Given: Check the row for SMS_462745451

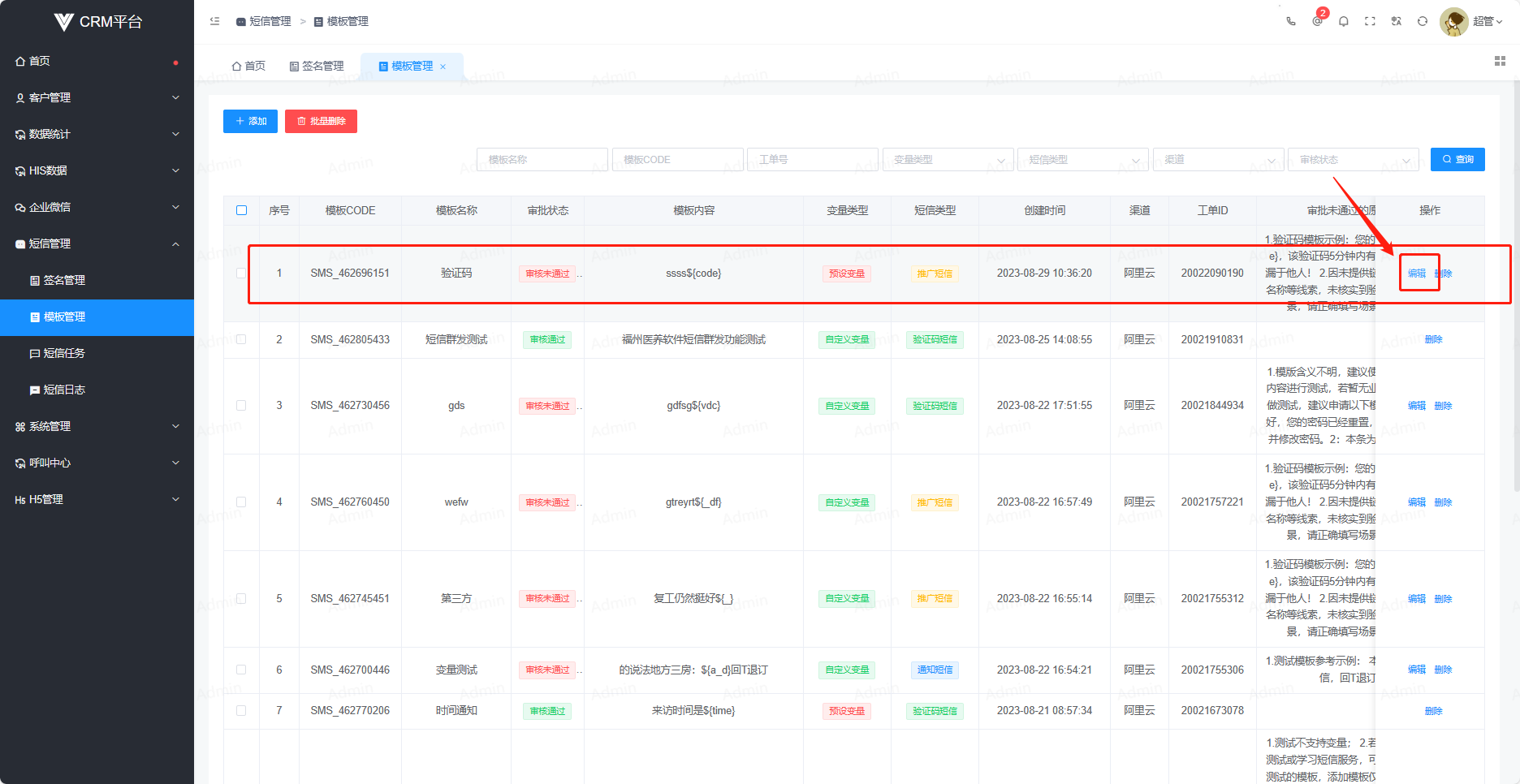Looking at the screenshot, I should pyautogui.click(x=241, y=598).
